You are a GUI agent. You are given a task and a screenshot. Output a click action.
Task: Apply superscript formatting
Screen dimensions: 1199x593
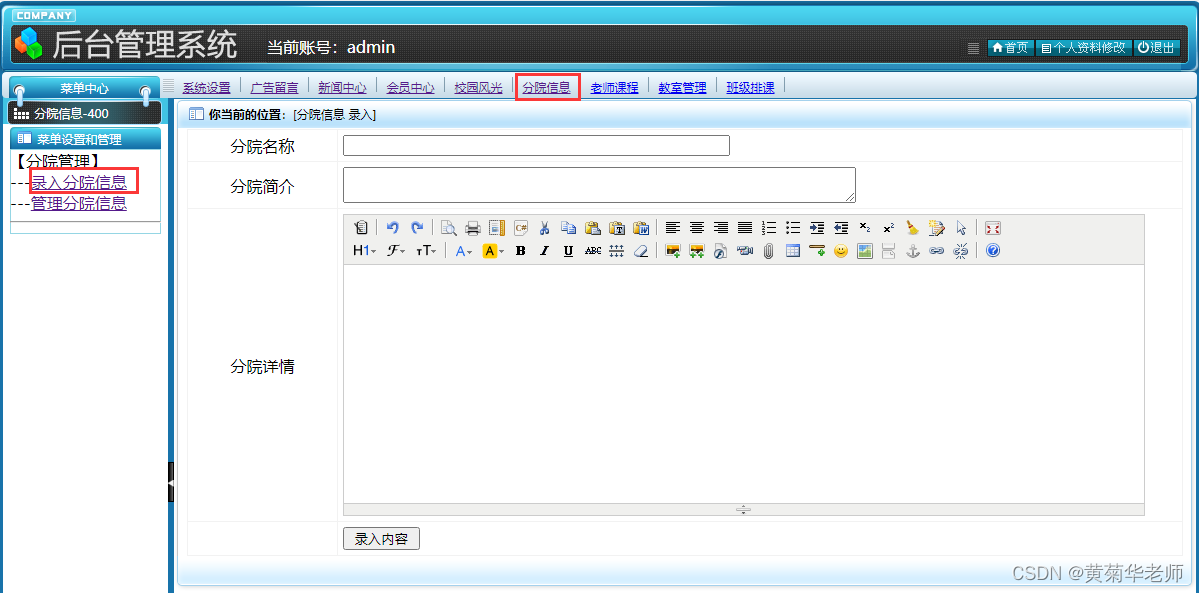click(889, 228)
